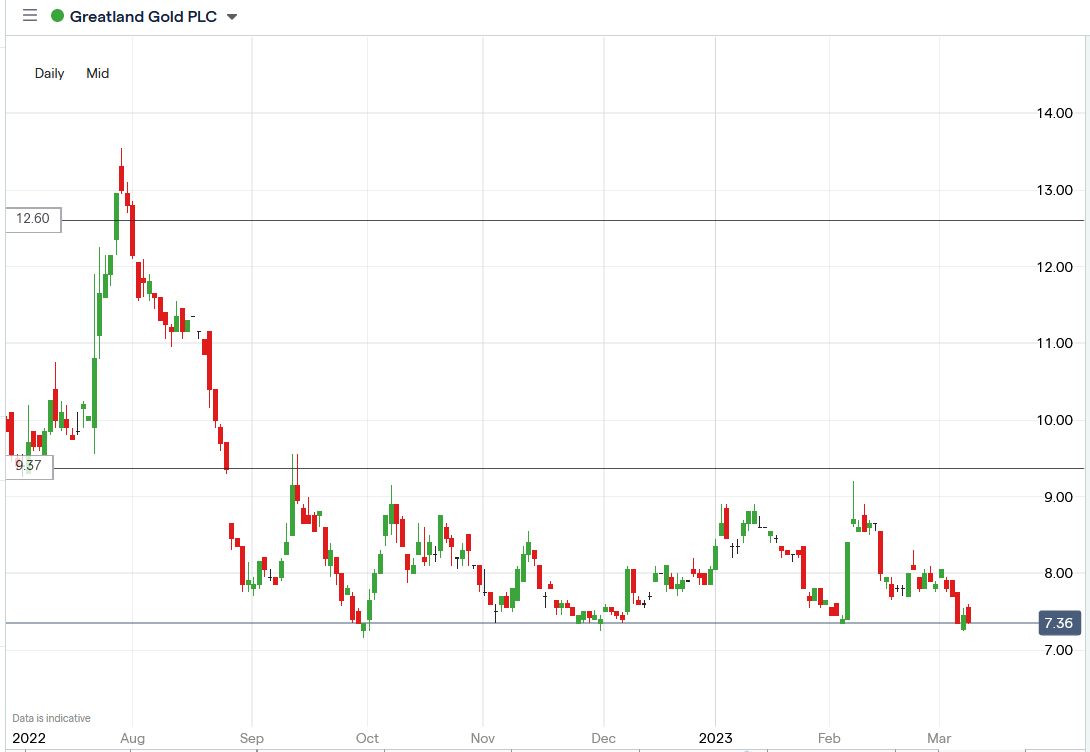Click the Dec date axis label
1090x752 pixels.
pos(603,738)
